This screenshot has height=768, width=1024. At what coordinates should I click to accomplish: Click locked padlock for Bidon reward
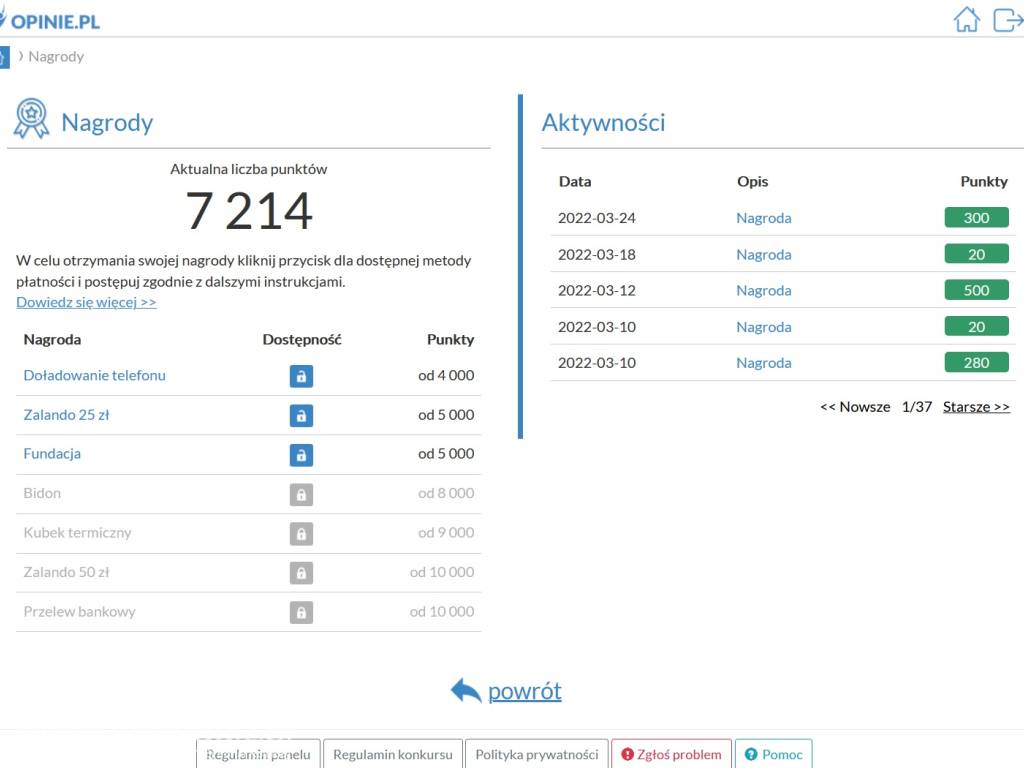tap(301, 494)
